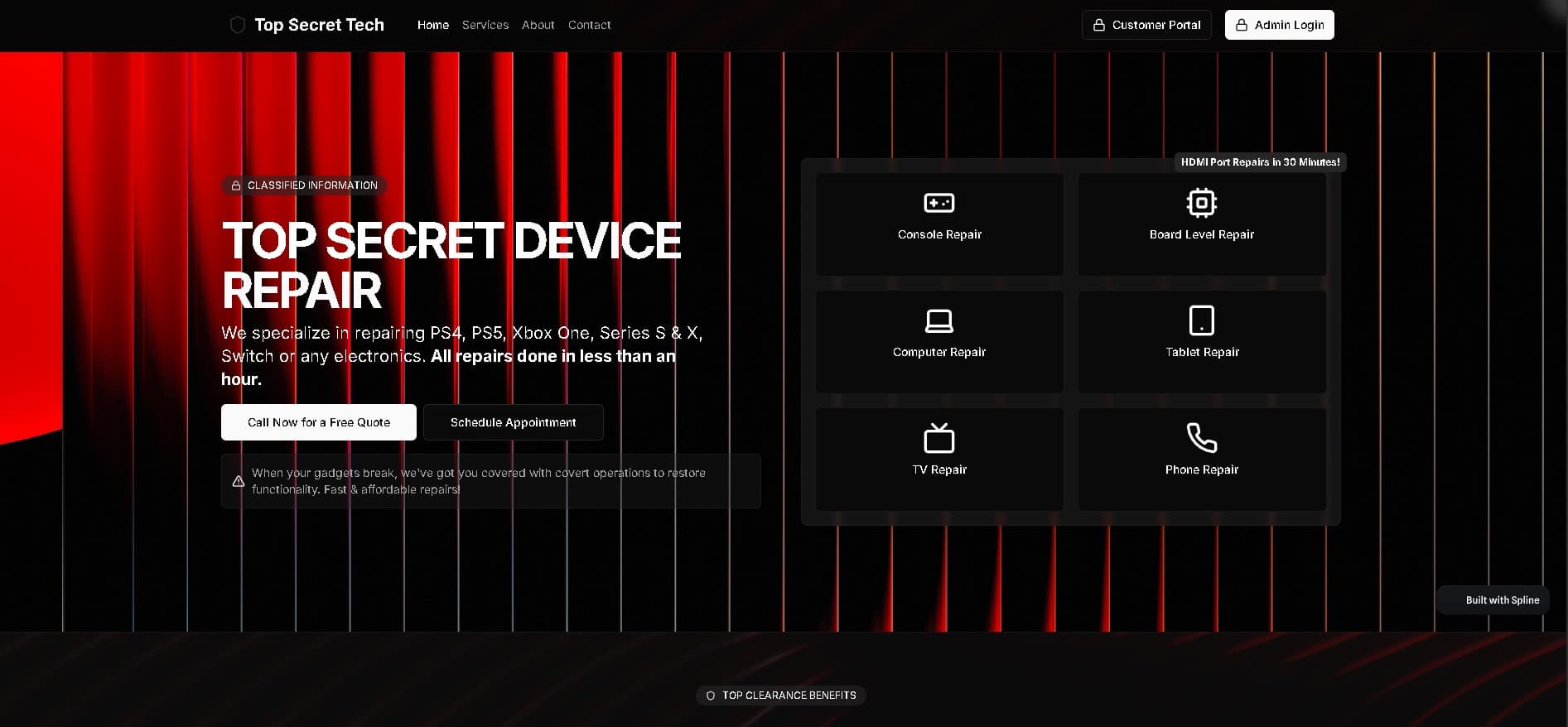Click the Classified Information badge
Screen dimensions: 1568x727
pyautogui.click(x=304, y=185)
